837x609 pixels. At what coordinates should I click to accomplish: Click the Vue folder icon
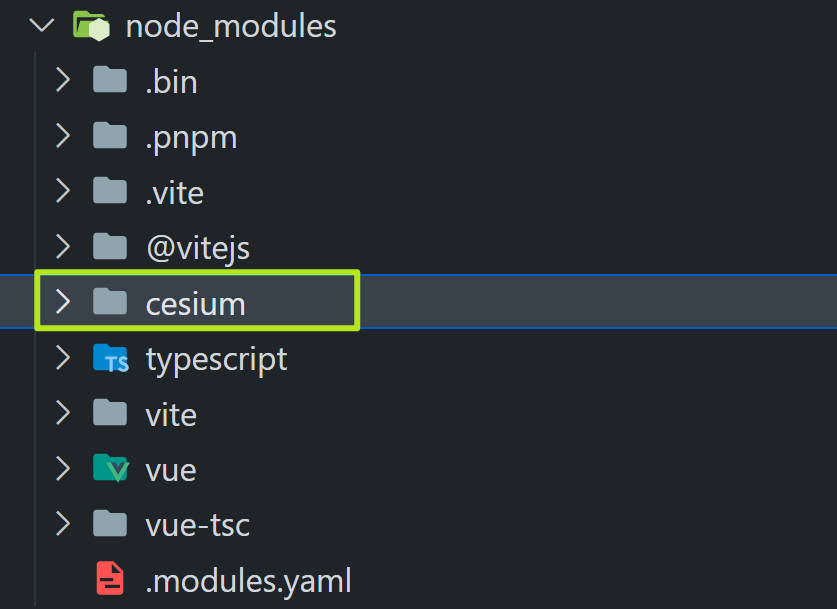coord(110,468)
